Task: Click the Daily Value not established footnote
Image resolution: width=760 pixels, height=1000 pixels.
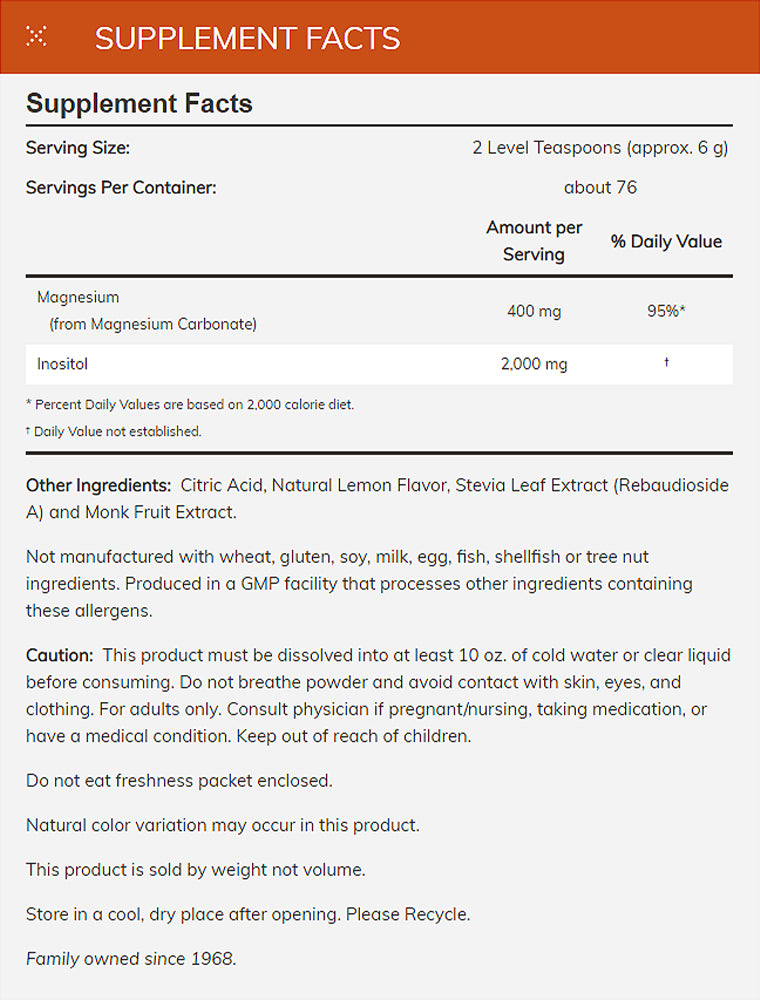Action: 114,432
